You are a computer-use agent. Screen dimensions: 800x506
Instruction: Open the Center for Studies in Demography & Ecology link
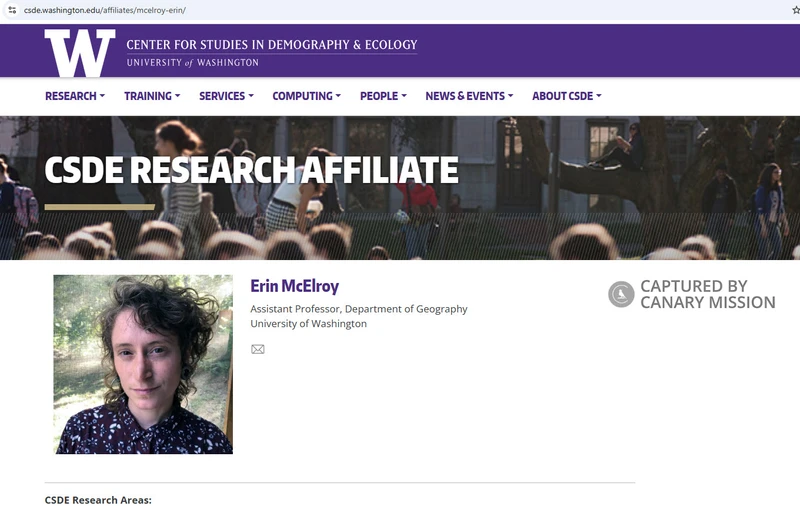coord(272,45)
